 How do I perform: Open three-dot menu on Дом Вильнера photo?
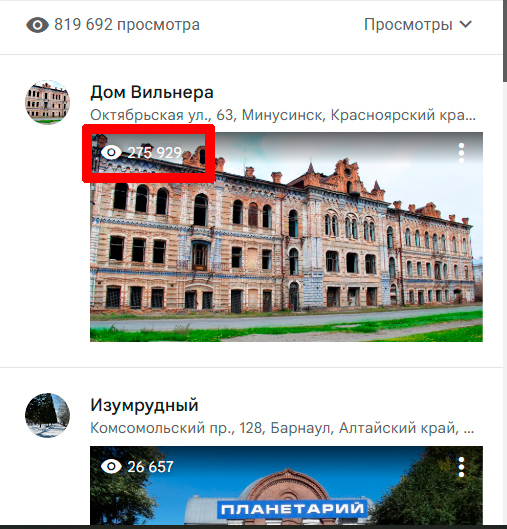pos(461,153)
